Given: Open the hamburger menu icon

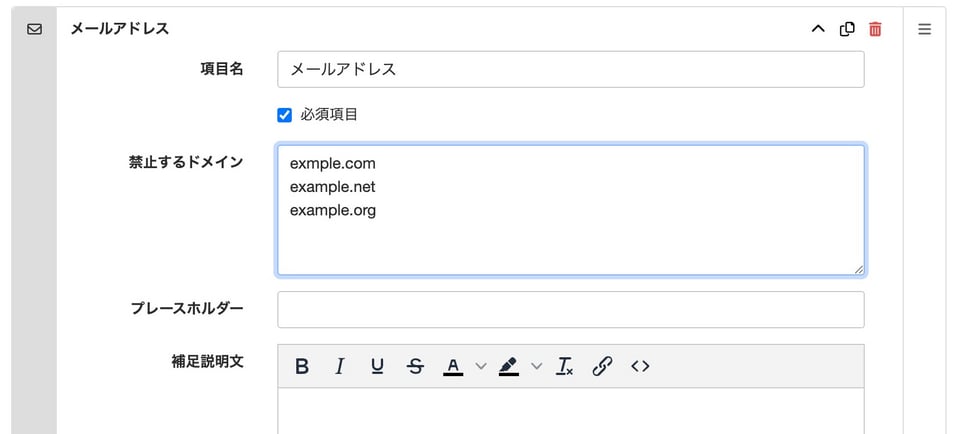Looking at the screenshot, I should click(x=924, y=29).
